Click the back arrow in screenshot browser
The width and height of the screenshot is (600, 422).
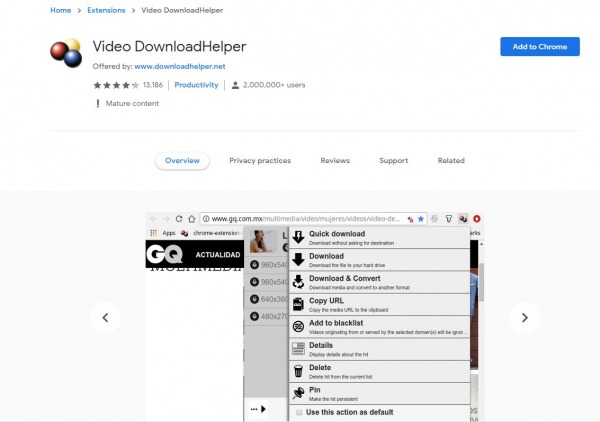coord(153,219)
